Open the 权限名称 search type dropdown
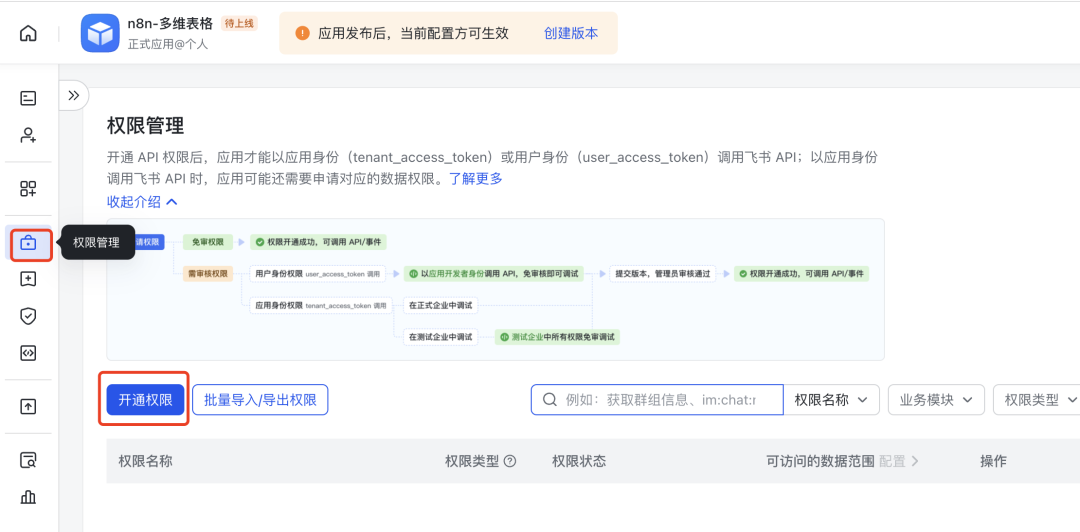Screen dimensions: 1080x532 click(x=830, y=400)
